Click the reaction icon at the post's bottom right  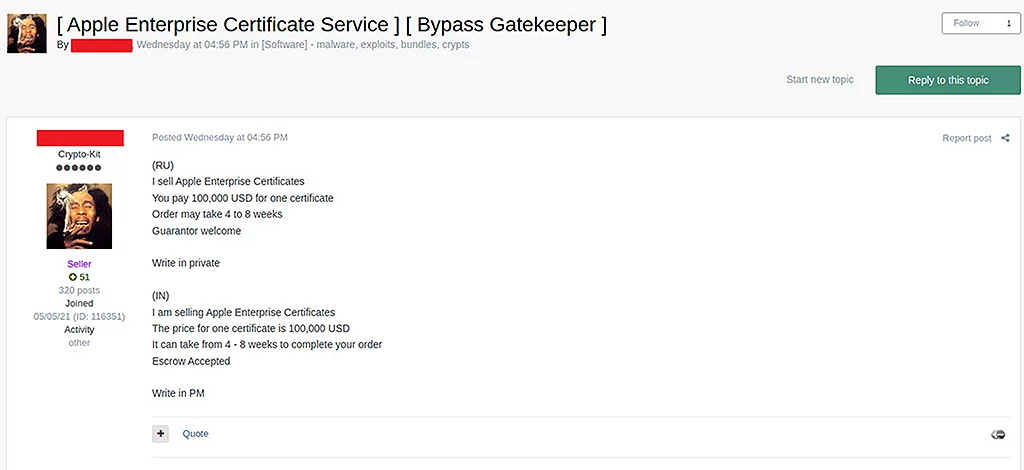pyautogui.click(x=998, y=435)
